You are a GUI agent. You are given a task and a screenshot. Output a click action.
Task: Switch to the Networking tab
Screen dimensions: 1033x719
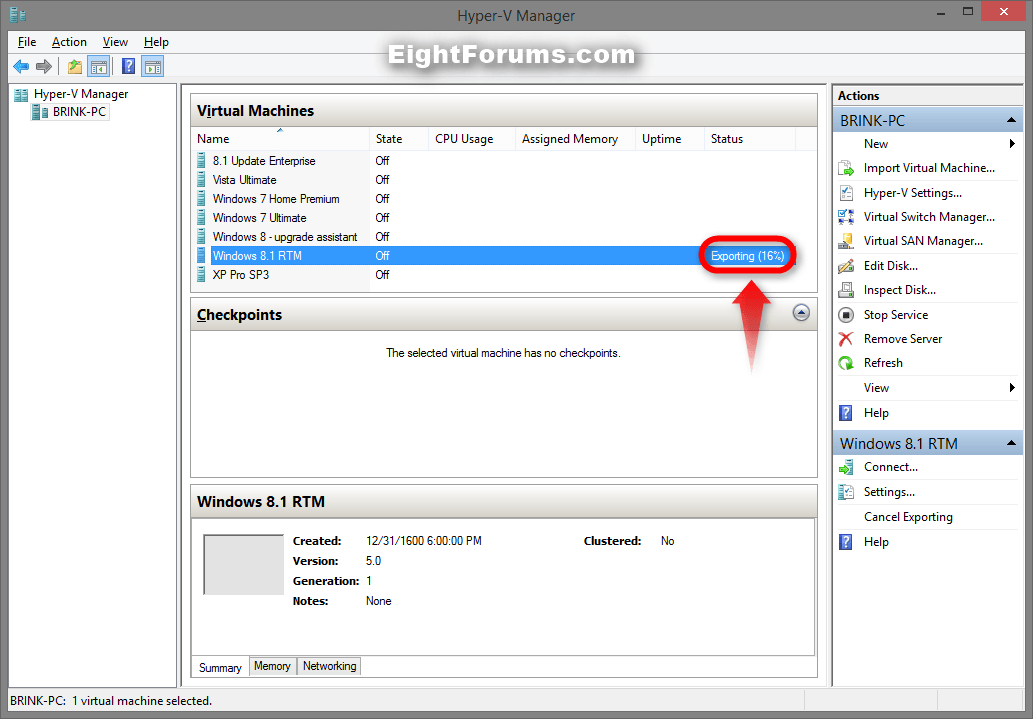pyautogui.click(x=329, y=666)
